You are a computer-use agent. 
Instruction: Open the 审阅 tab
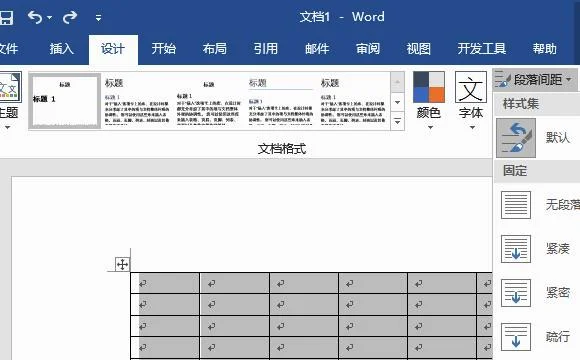pos(368,49)
